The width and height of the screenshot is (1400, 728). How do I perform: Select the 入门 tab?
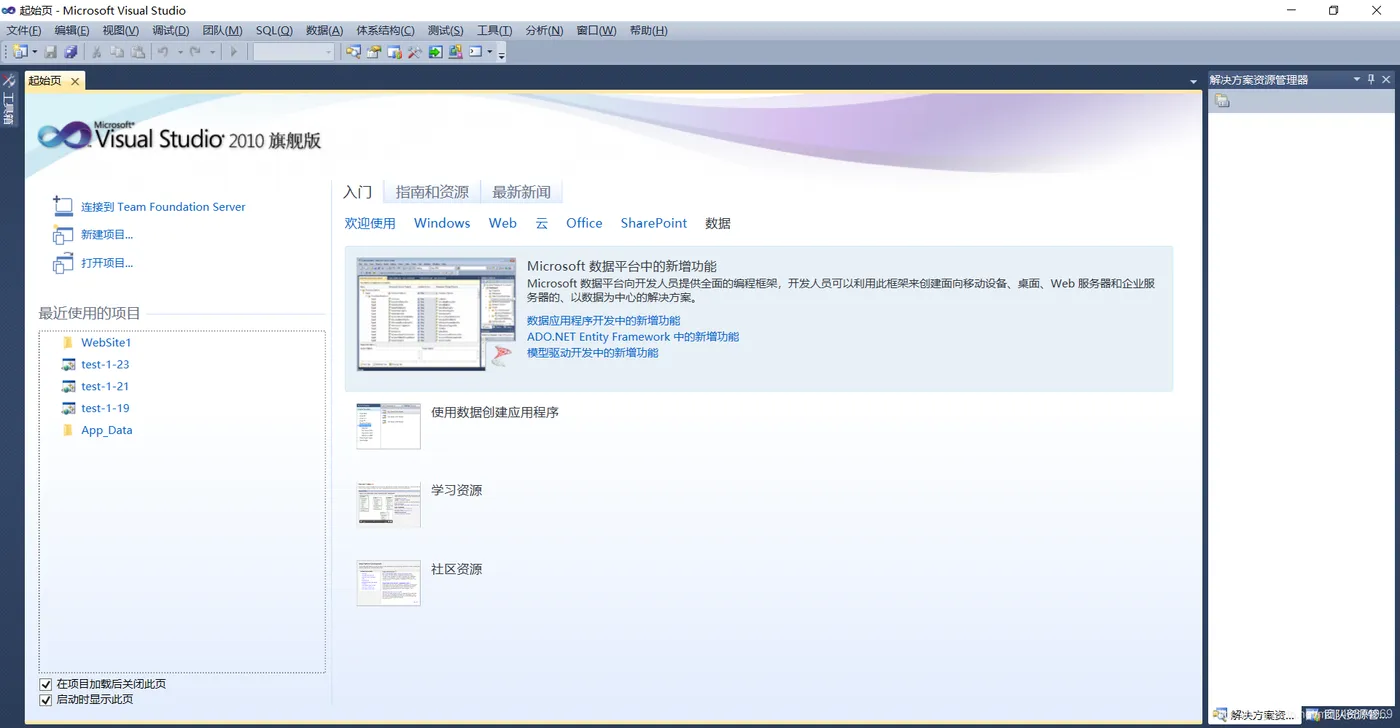357,192
